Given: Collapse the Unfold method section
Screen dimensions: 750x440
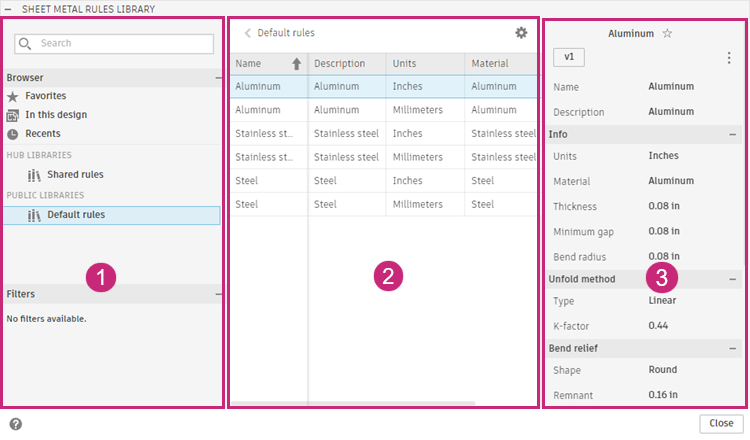Looking at the screenshot, I should click(x=732, y=279).
